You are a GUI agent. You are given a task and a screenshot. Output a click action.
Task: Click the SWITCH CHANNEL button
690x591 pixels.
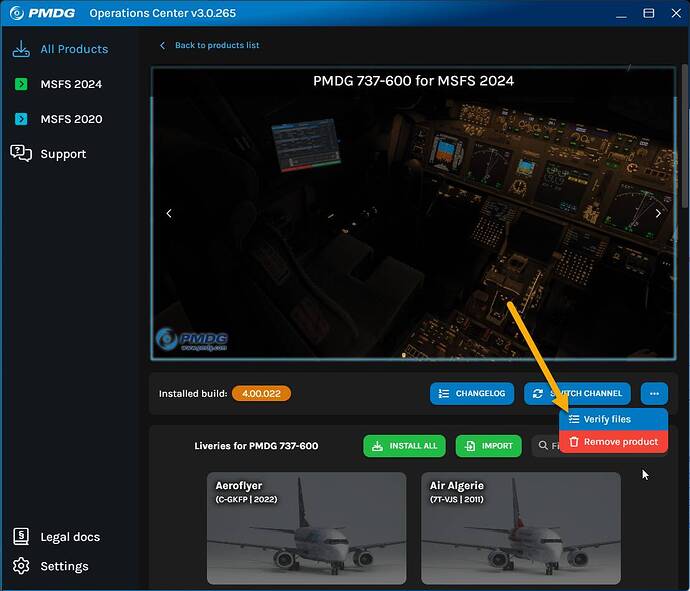[577, 393]
